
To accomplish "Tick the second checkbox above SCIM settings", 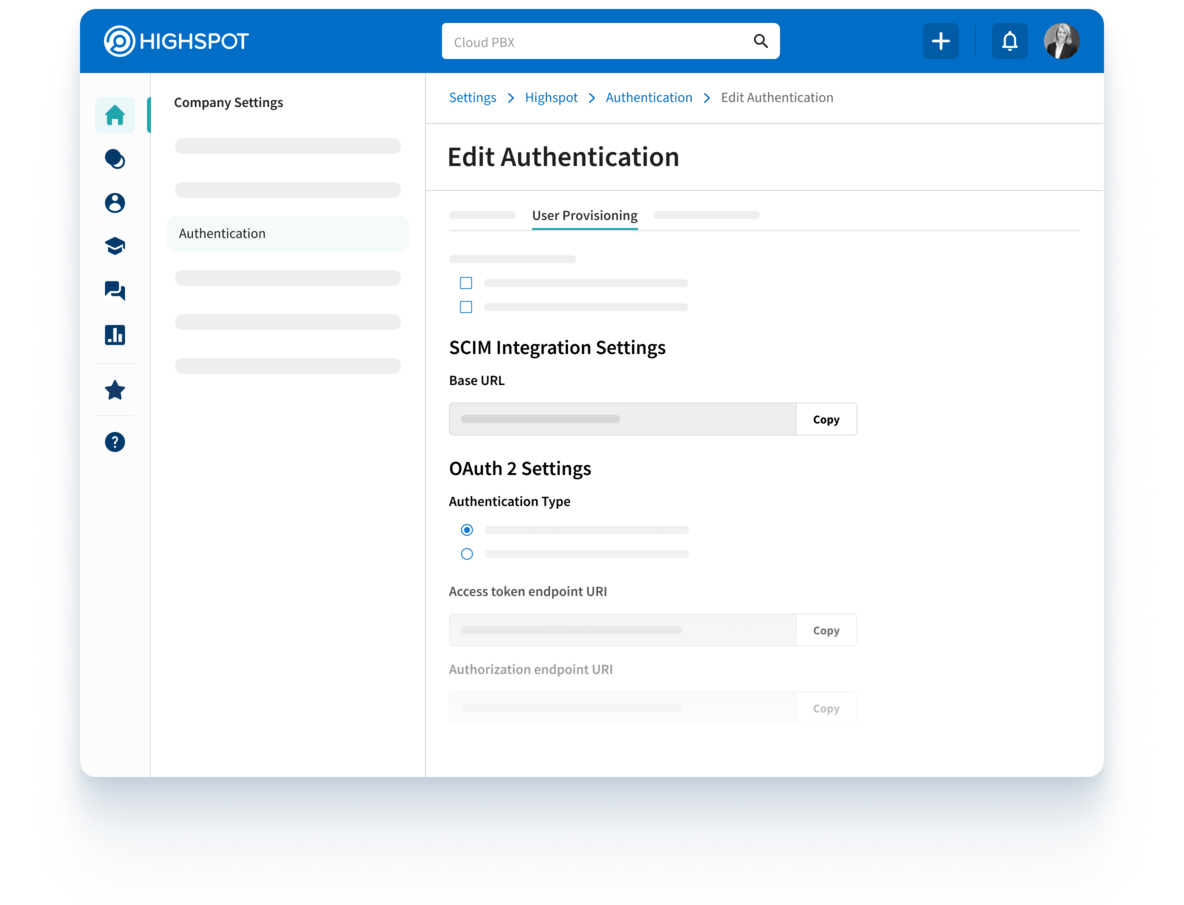I will coord(466,307).
